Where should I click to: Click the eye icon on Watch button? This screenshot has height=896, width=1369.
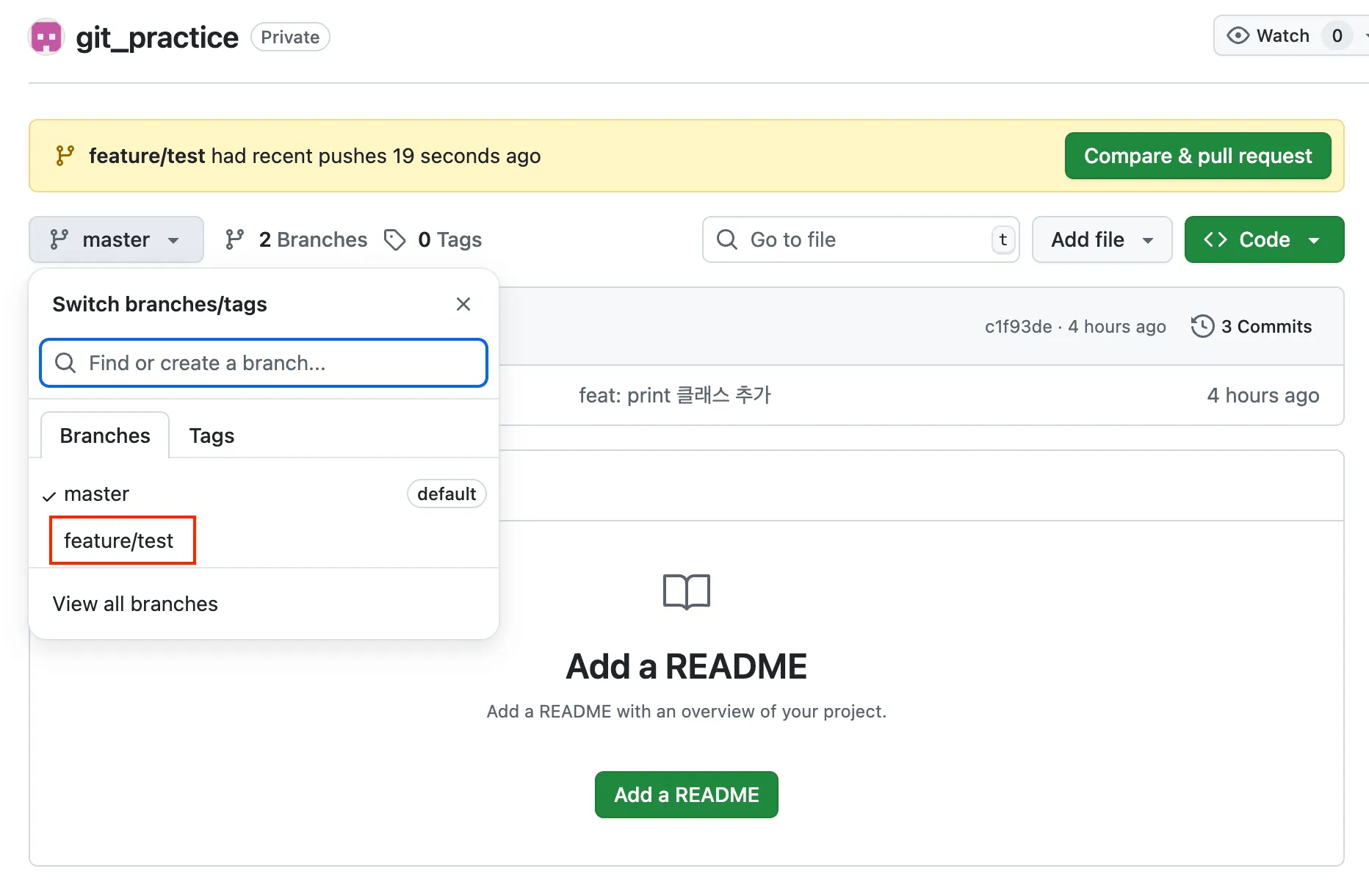click(x=1238, y=35)
